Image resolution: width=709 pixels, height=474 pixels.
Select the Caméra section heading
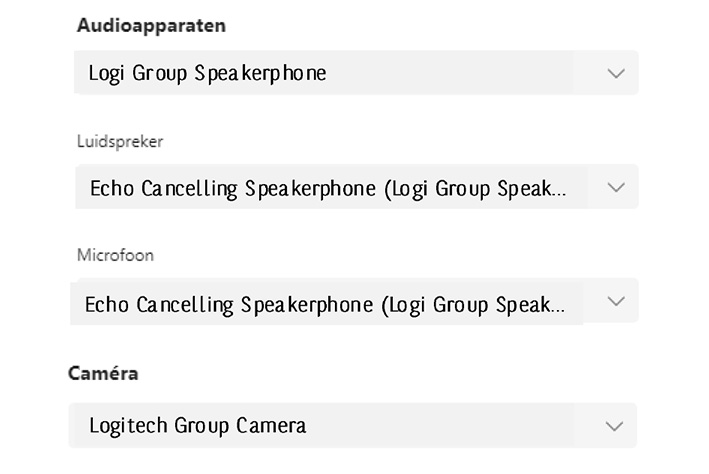103,373
